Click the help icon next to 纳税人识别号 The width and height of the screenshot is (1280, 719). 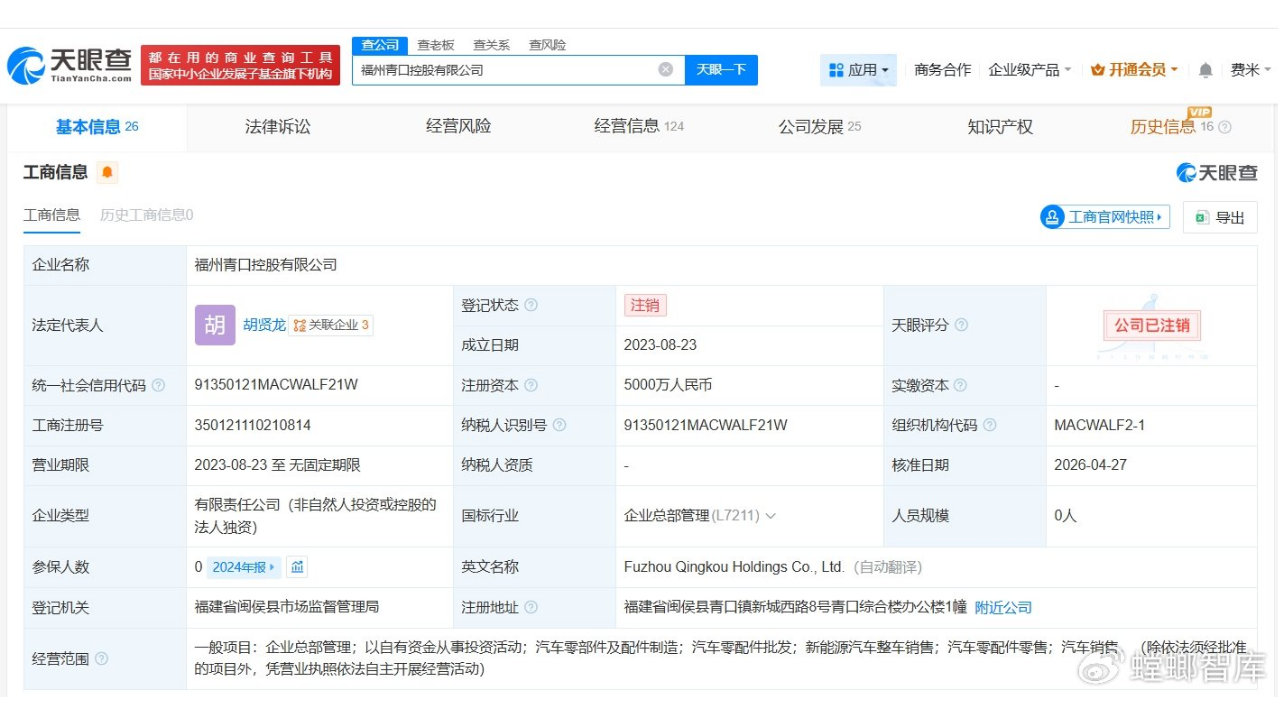(x=559, y=425)
